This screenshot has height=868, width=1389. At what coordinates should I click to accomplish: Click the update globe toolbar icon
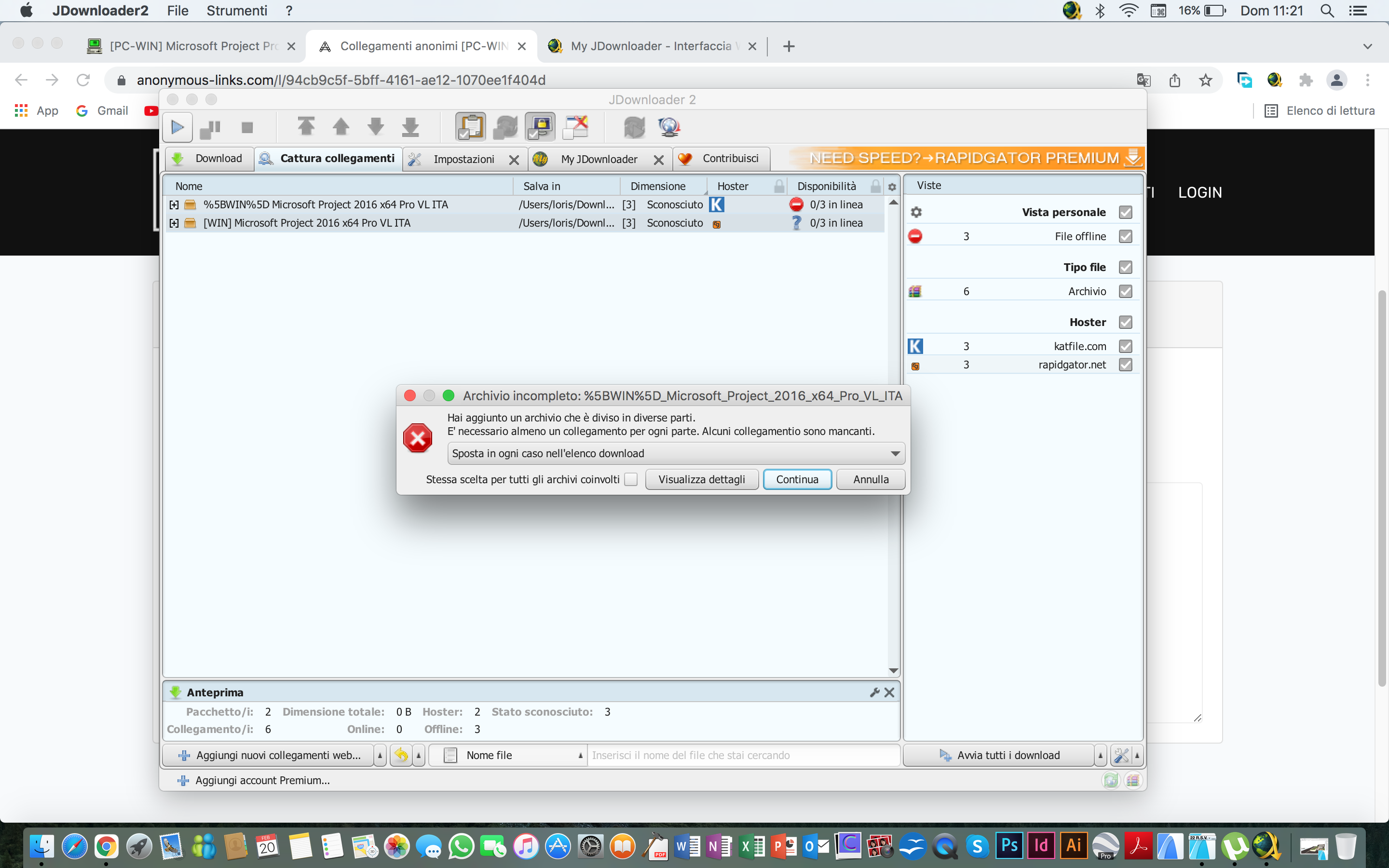tap(669, 127)
